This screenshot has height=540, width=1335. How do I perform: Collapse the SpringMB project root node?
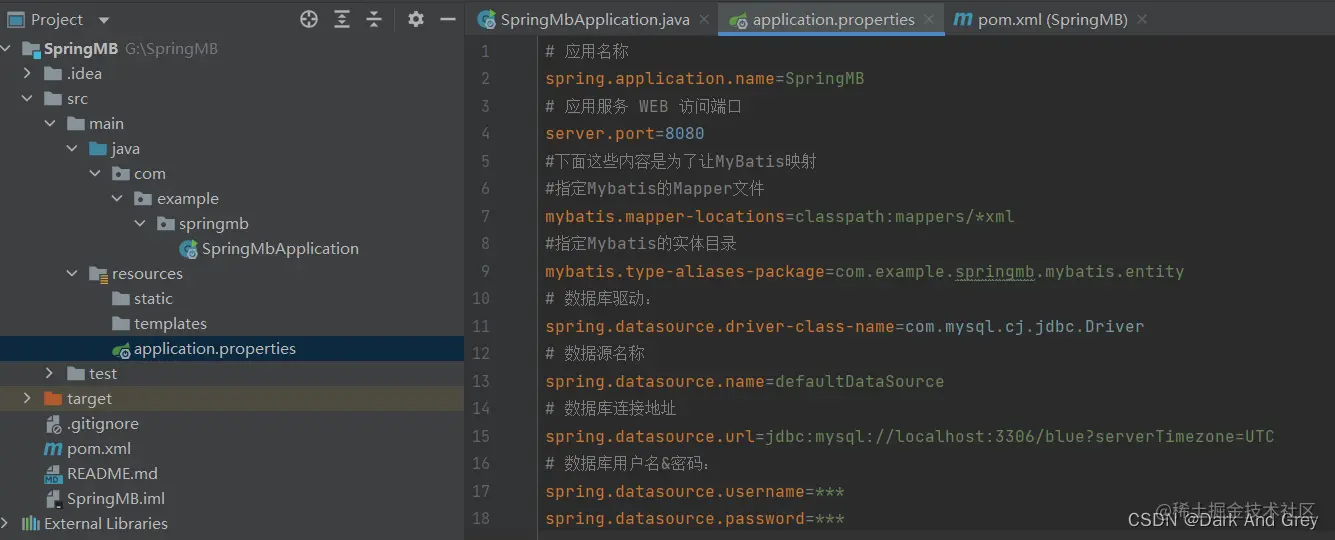pyautogui.click(x=7, y=49)
